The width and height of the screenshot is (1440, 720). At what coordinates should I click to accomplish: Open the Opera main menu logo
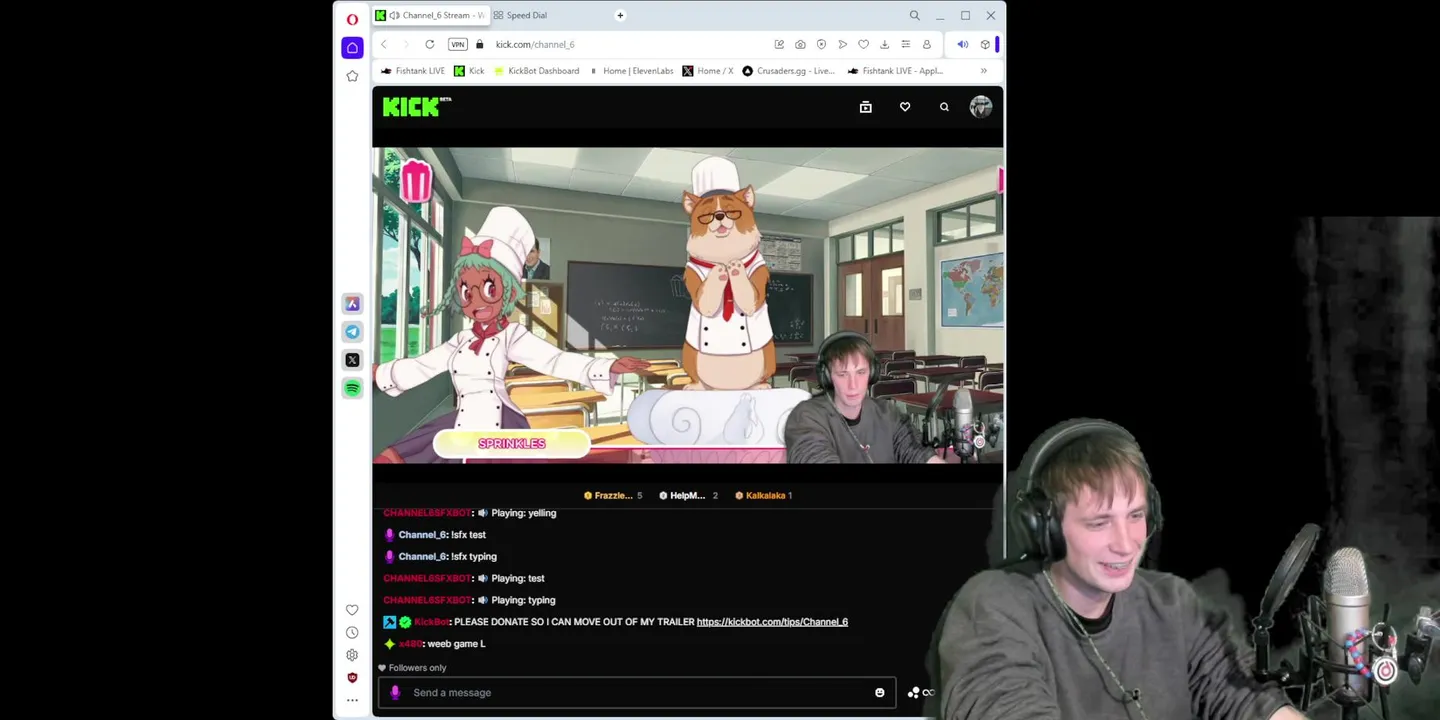pyautogui.click(x=352, y=19)
